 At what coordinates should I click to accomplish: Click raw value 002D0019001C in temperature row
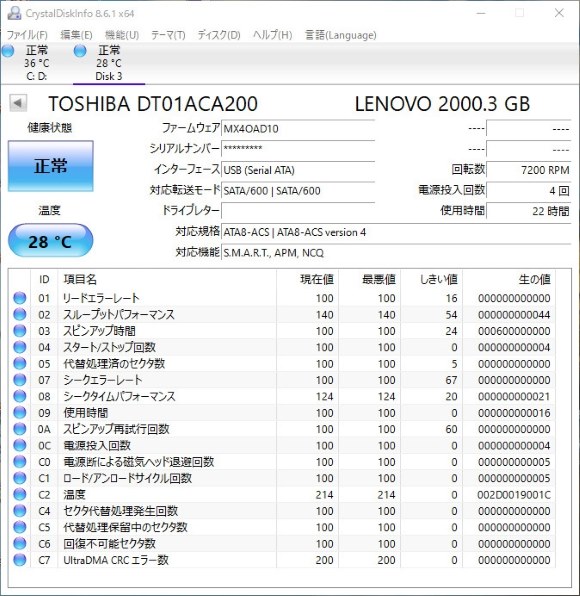513,495
